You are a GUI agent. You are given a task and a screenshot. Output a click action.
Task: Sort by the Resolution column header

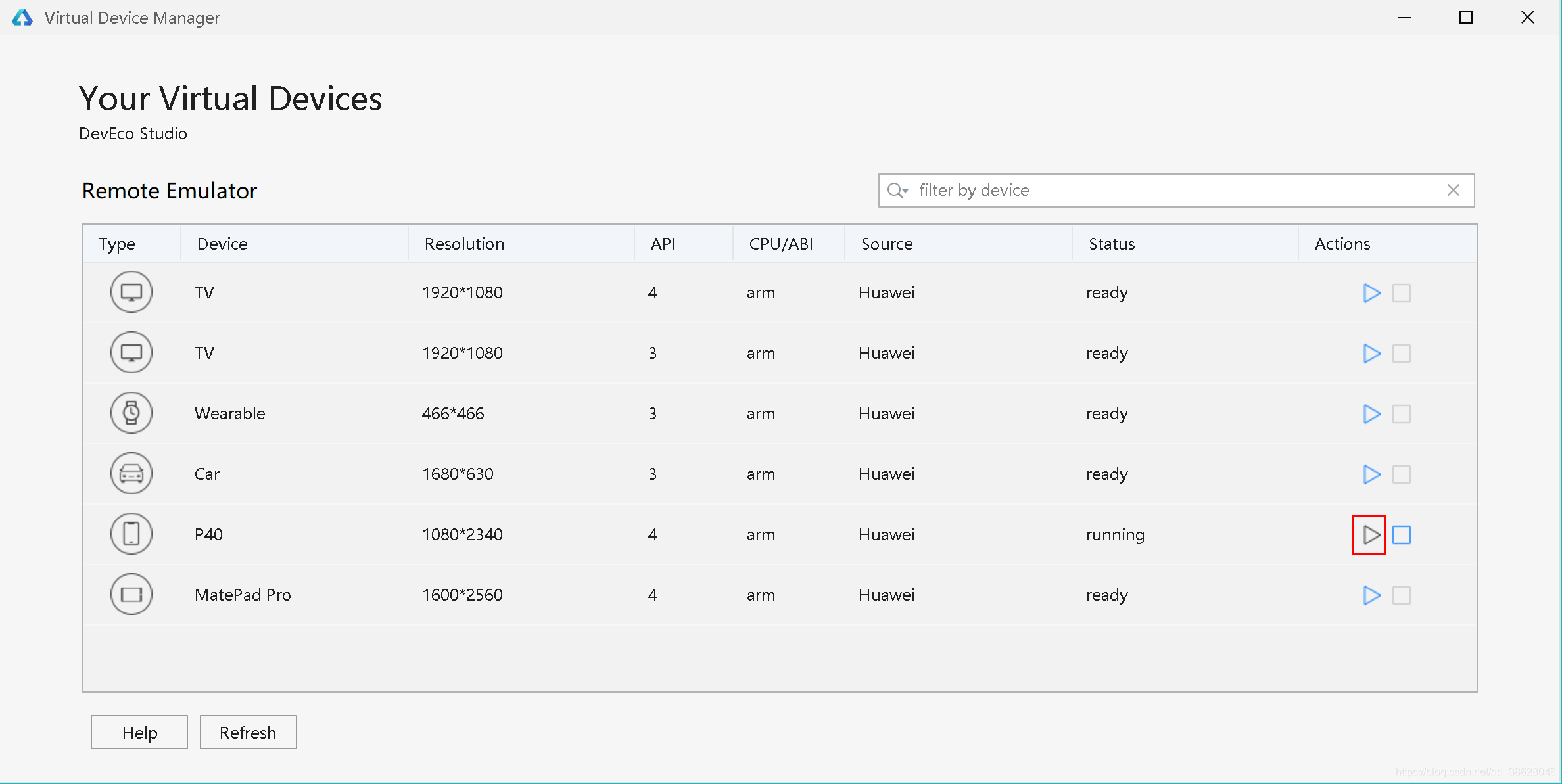464,244
